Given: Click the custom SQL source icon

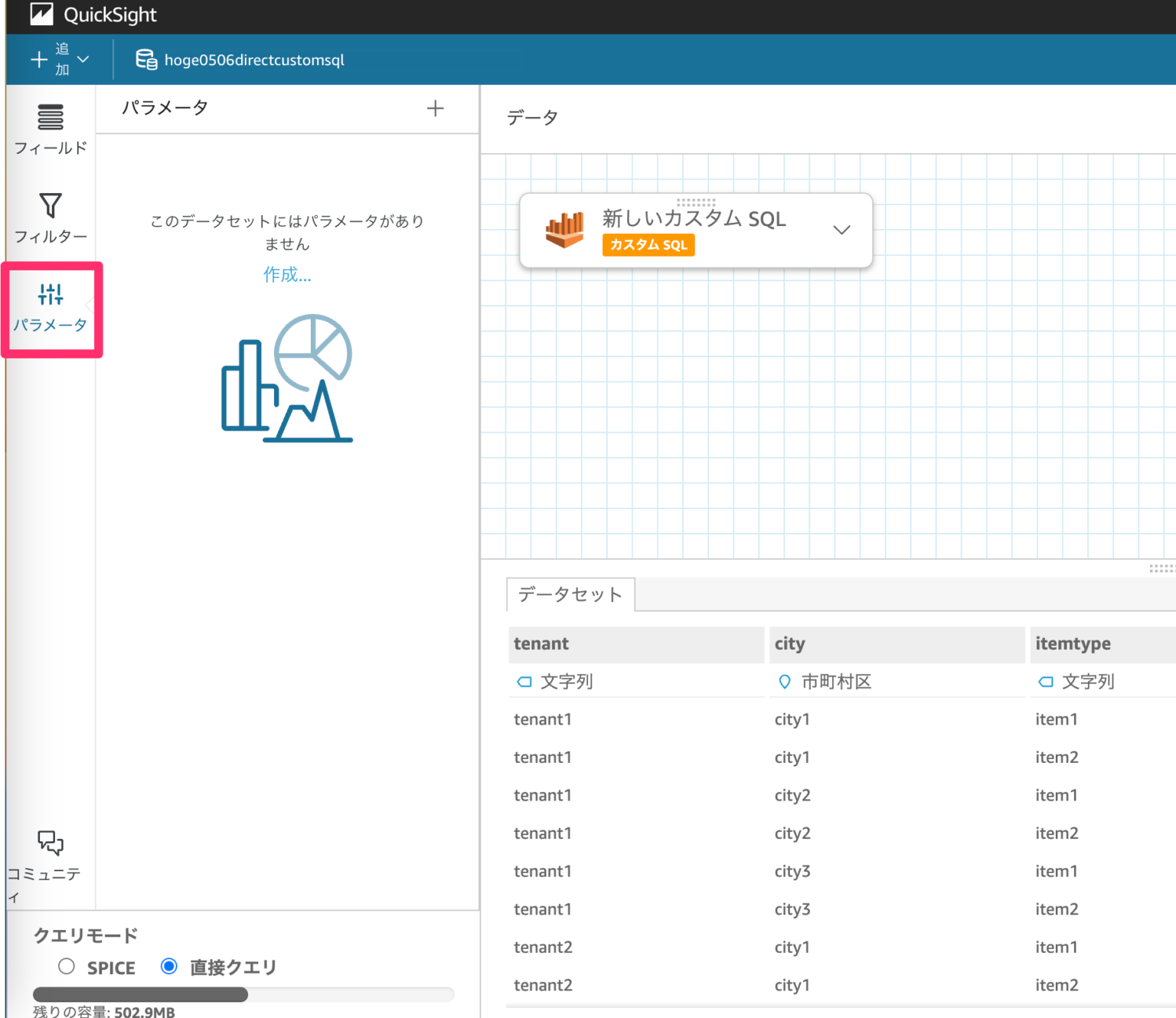Looking at the screenshot, I should coord(565,230).
